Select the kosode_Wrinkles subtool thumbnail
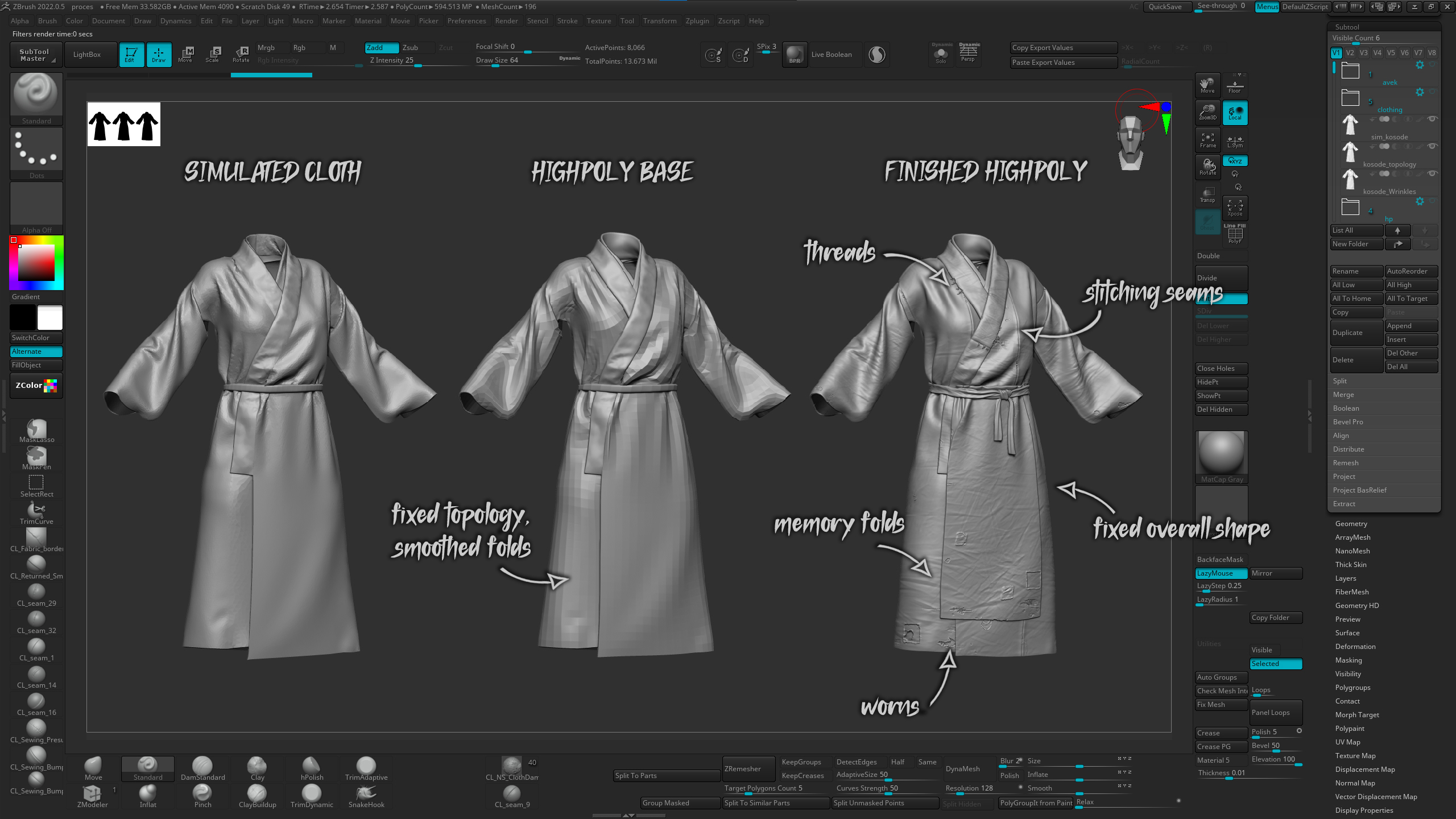Image resolution: width=1456 pixels, height=819 pixels. click(1350, 178)
